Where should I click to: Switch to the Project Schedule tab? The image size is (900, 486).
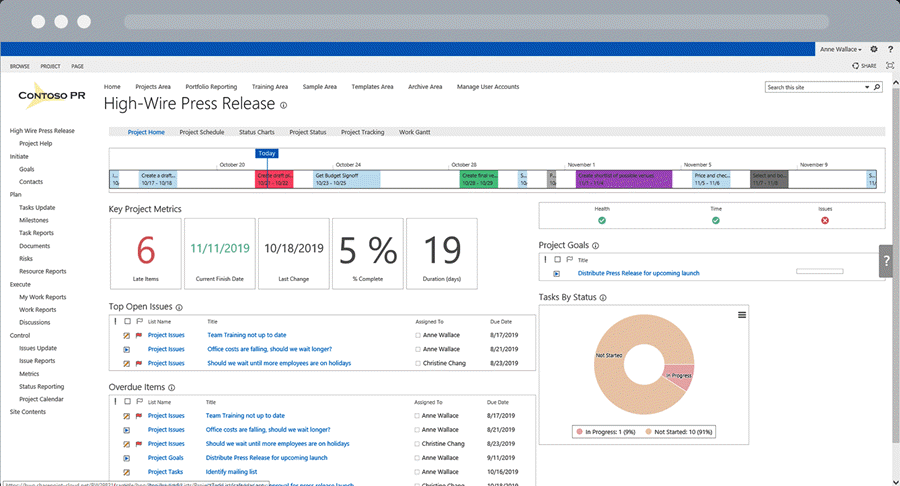click(202, 132)
